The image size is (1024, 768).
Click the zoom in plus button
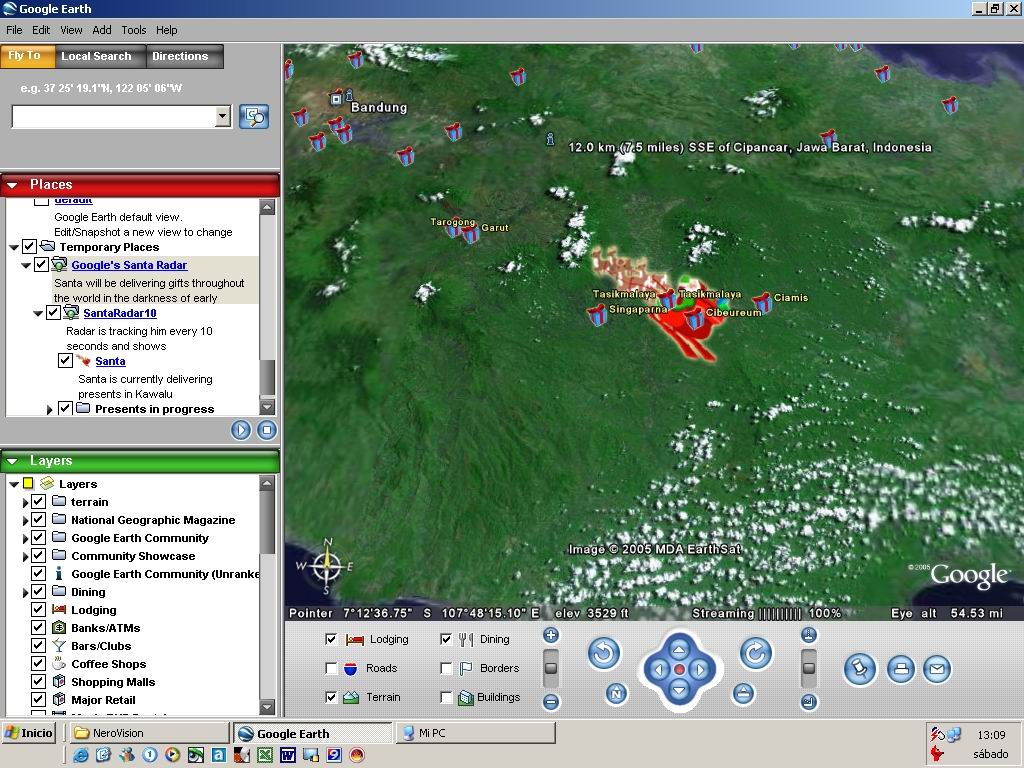tap(551, 635)
